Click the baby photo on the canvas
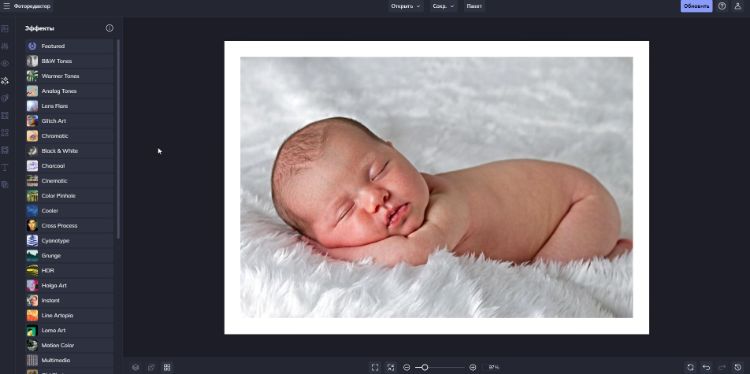 tap(436, 187)
